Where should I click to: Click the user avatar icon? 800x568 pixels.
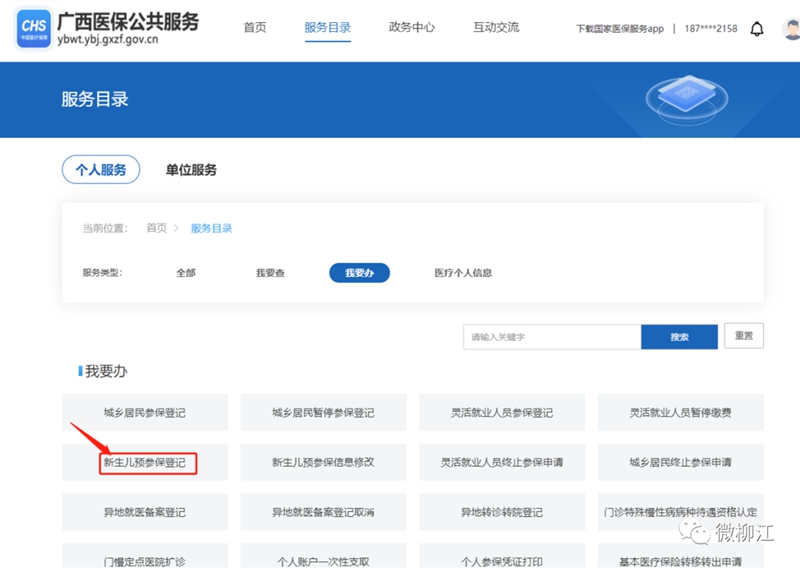(x=791, y=28)
